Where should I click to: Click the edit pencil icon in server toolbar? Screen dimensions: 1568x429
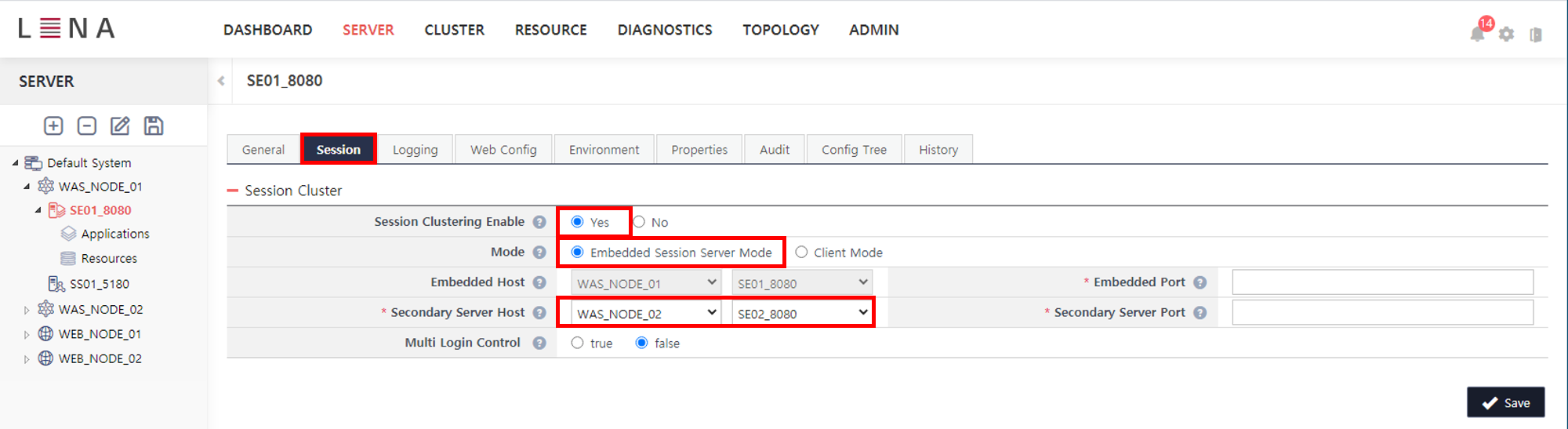(120, 125)
